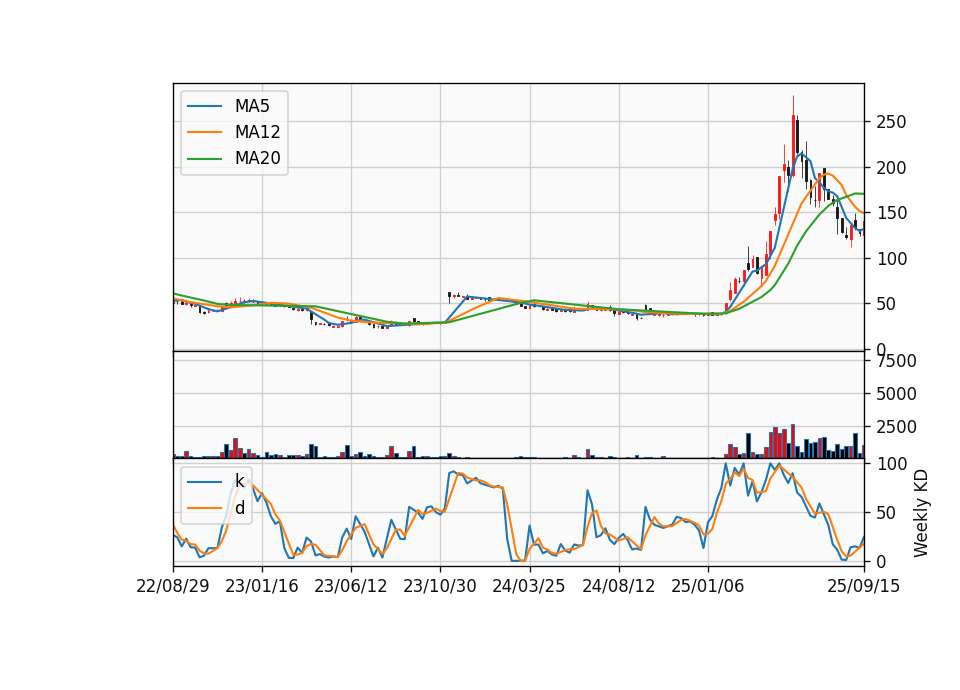Click the Weekly KD axis title
This screenshot has width=960, height=690.
tap(921, 513)
